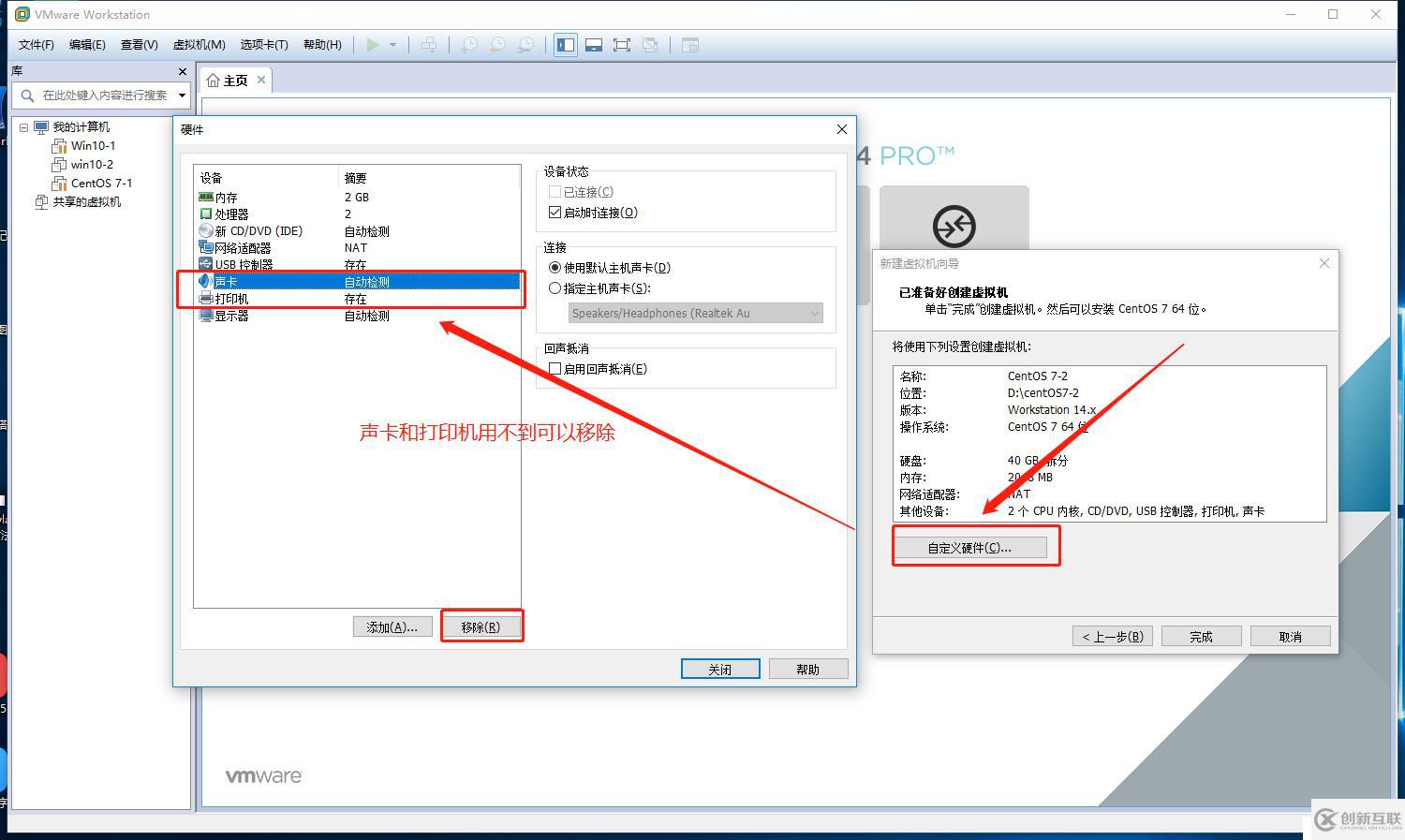The image size is (1405, 840).
Task: Select the Win10-1 virtual machine
Action: [93, 146]
